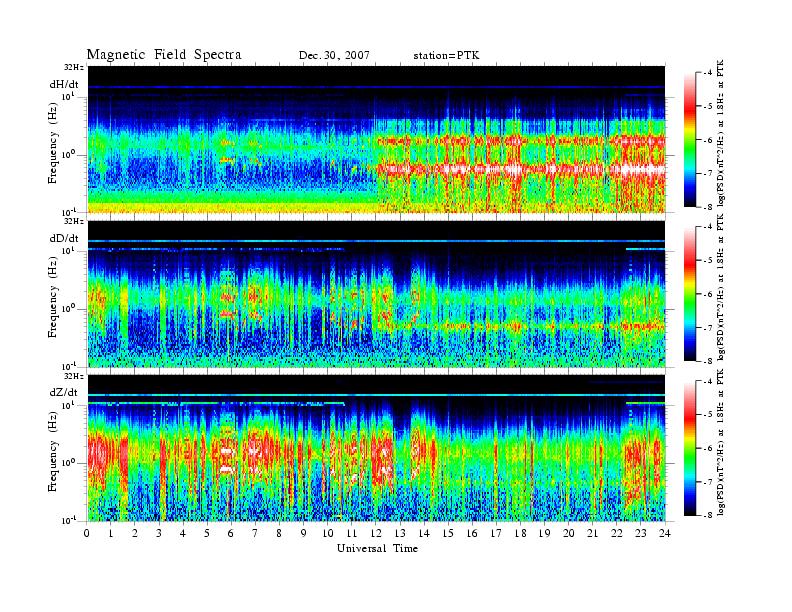Click the -5 value on dZ/dt color scale

(x=707, y=415)
